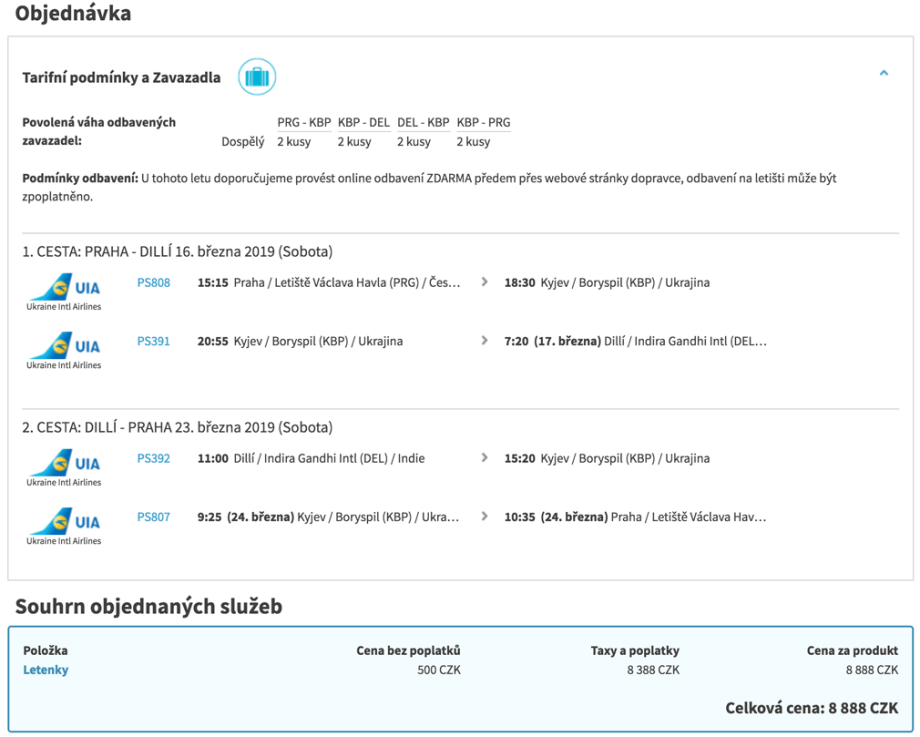
Task: Select the KBP - PRG baggage column header
Action: coord(483,123)
